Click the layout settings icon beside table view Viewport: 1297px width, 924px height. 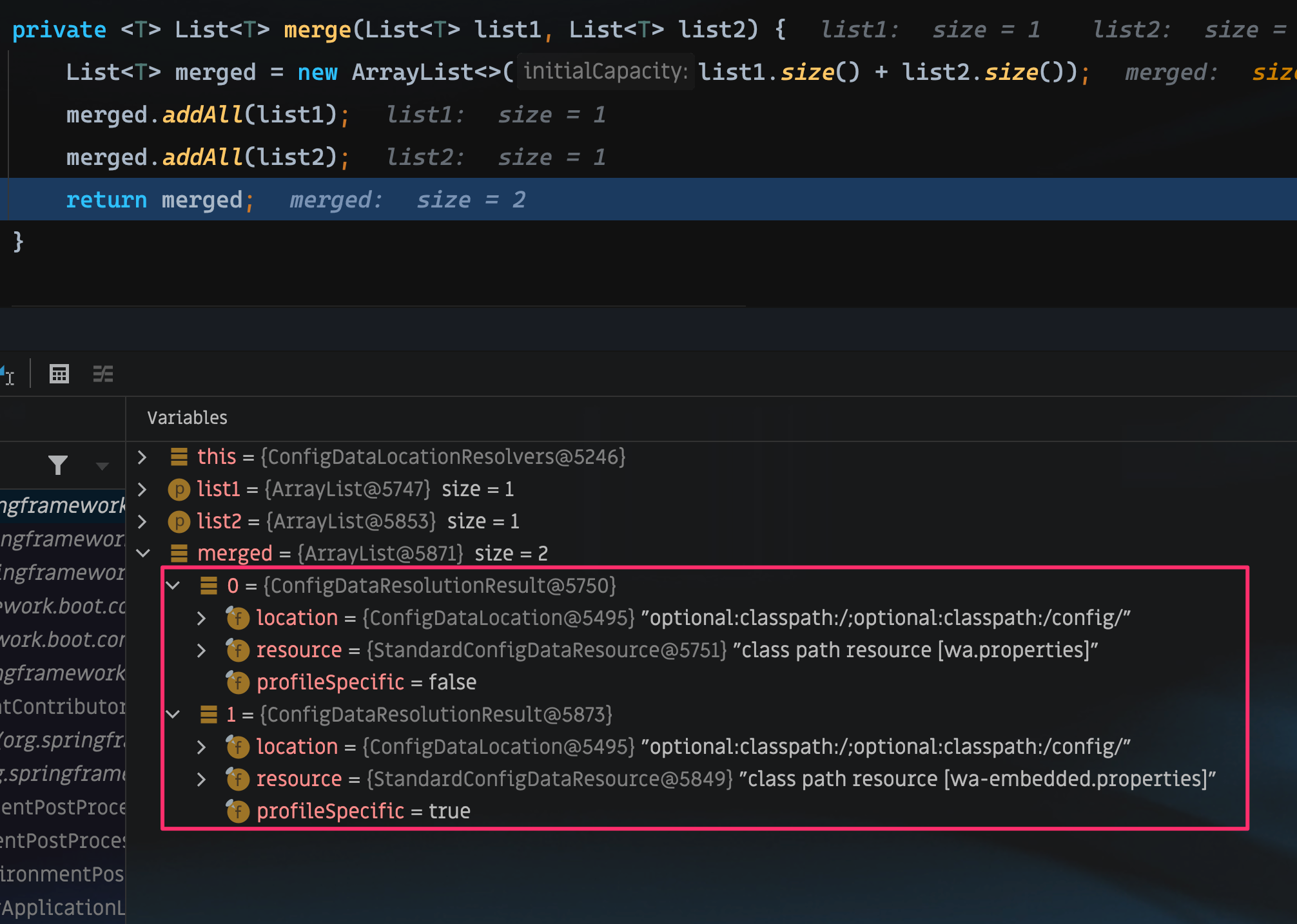pyautogui.click(x=102, y=374)
